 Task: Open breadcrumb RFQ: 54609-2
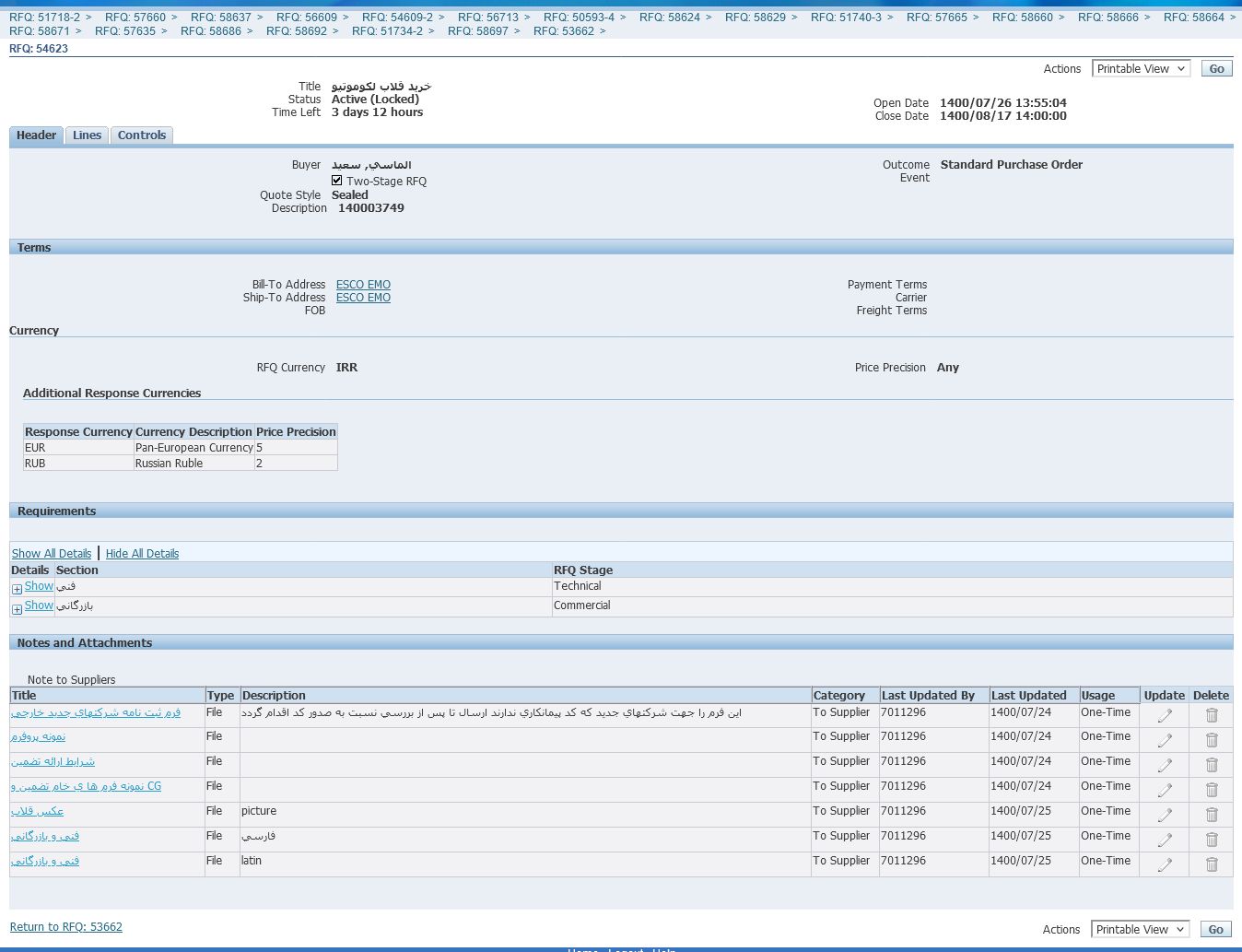(397, 18)
